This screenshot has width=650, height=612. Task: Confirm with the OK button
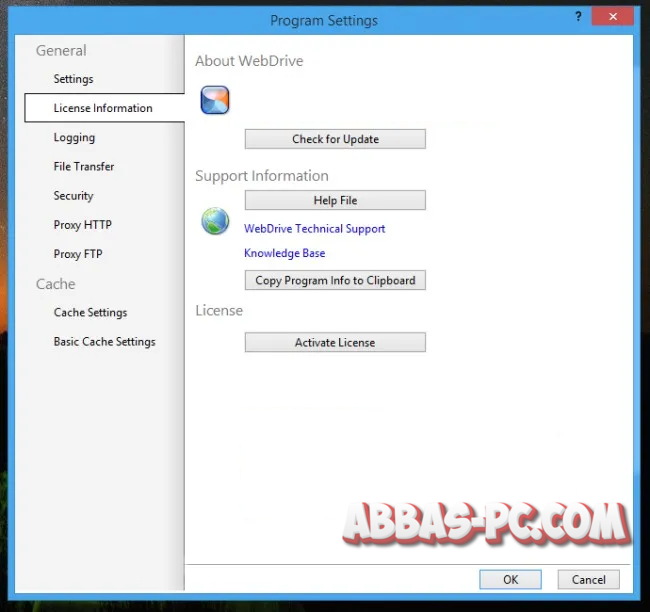click(510, 579)
